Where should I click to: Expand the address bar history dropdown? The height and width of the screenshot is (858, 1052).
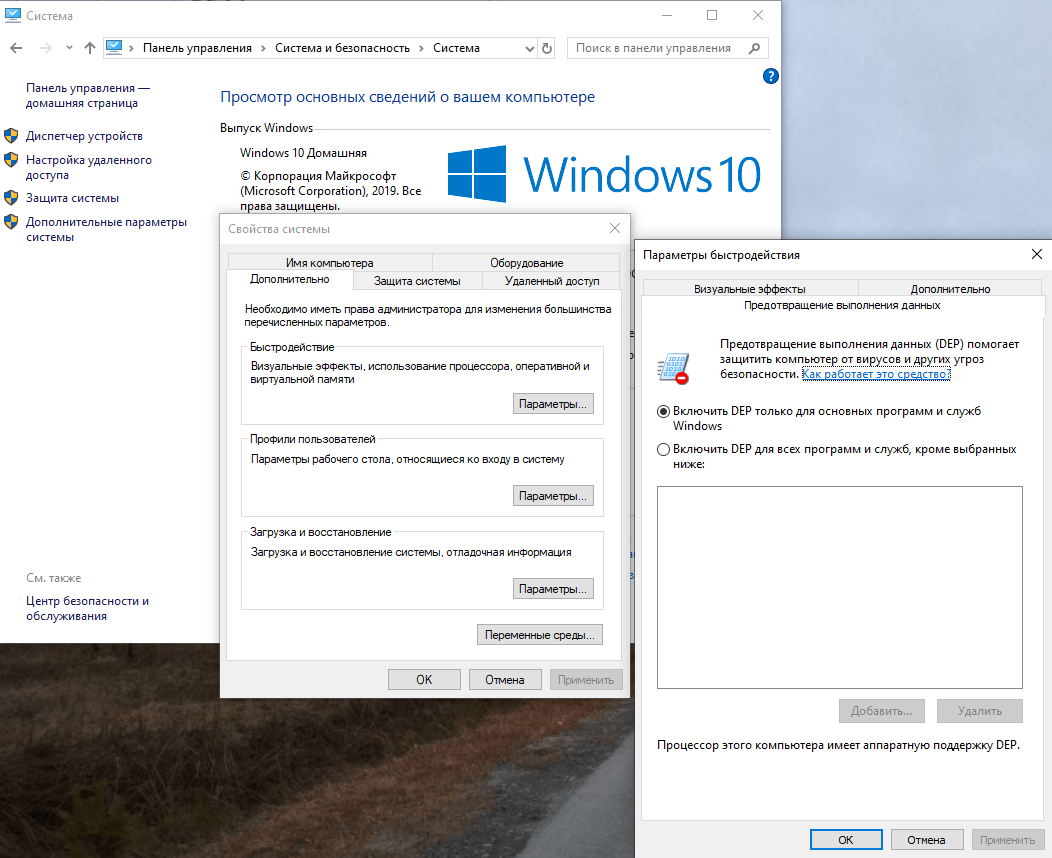529,48
